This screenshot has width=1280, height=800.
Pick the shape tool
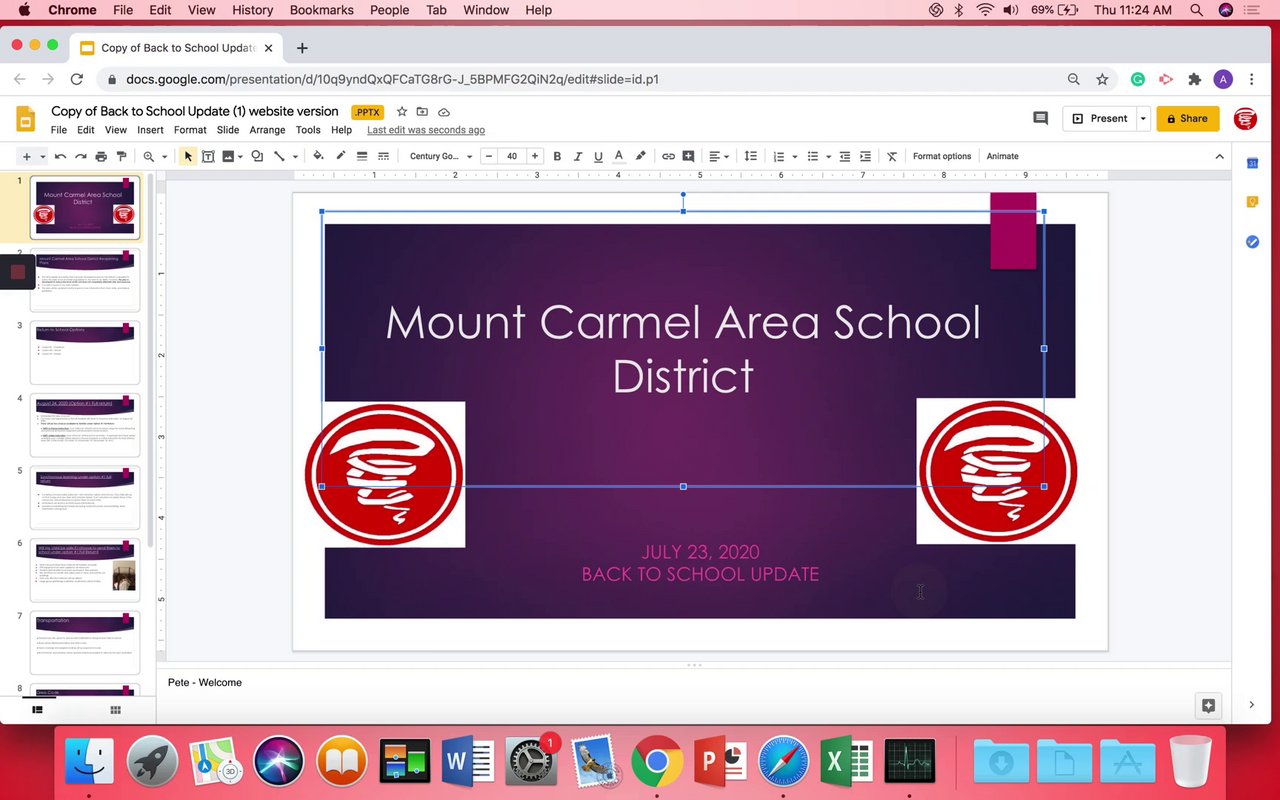pos(257,156)
